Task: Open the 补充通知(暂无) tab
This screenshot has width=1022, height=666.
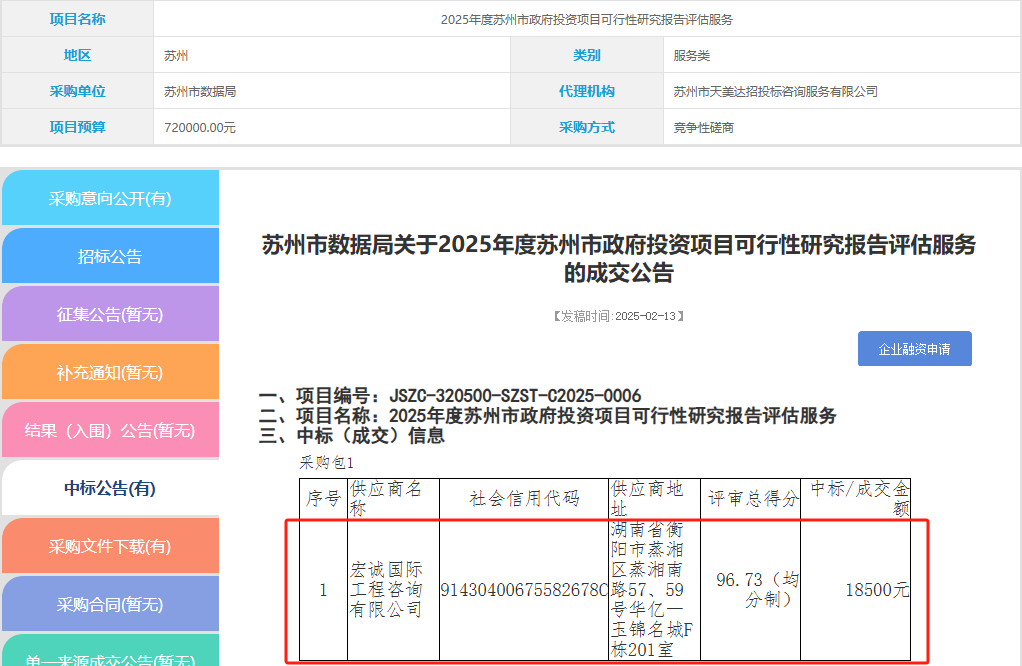Action: point(110,372)
